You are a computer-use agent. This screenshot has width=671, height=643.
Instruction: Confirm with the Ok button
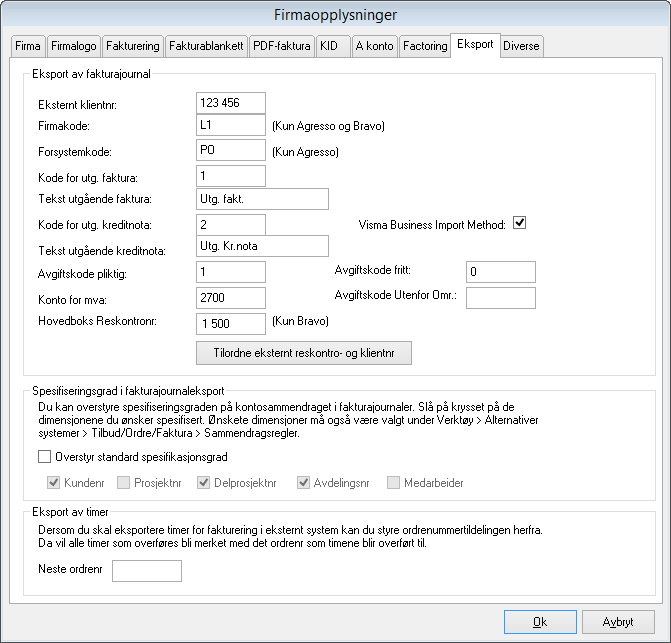click(540, 622)
